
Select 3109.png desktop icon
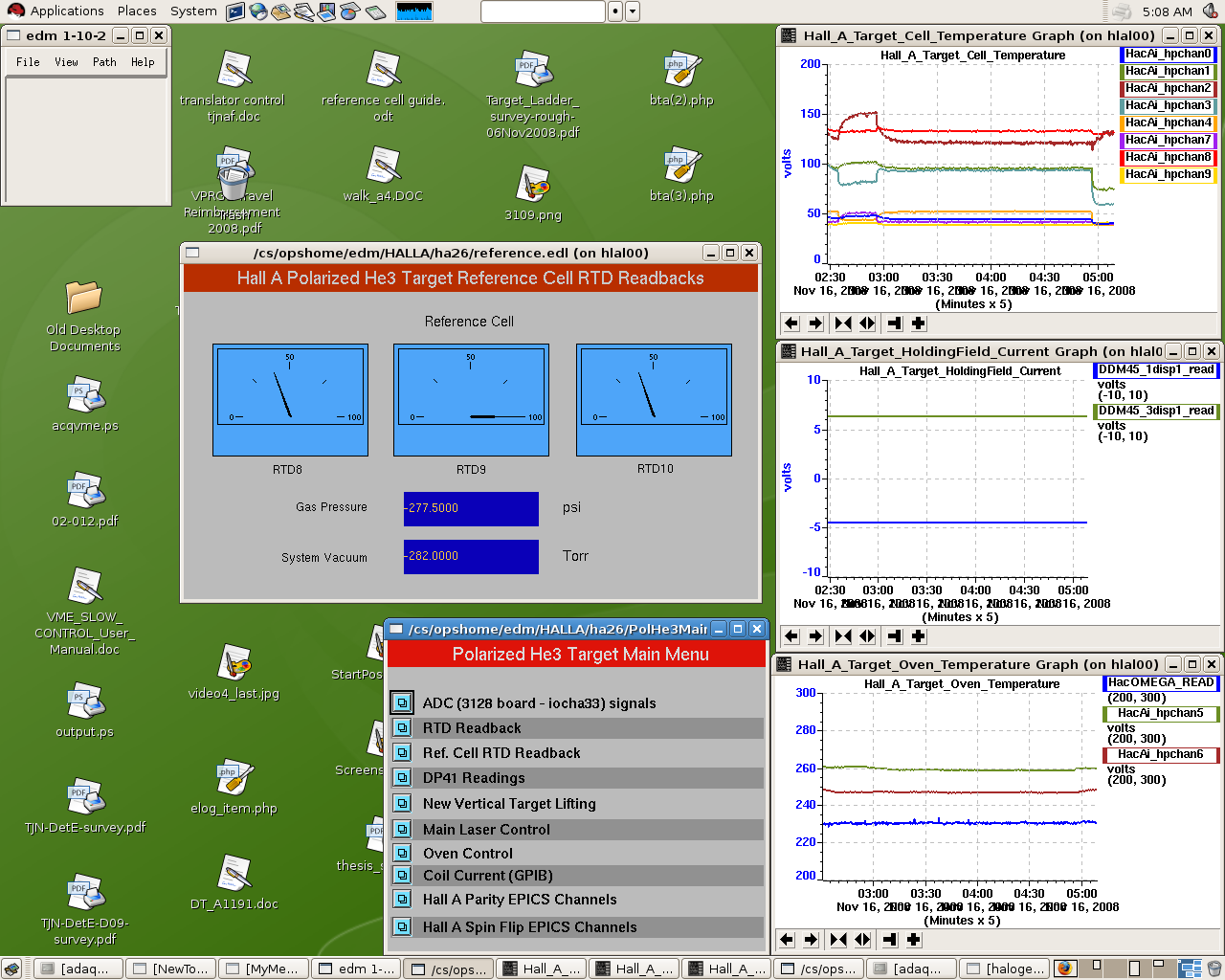[x=533, y=195]
